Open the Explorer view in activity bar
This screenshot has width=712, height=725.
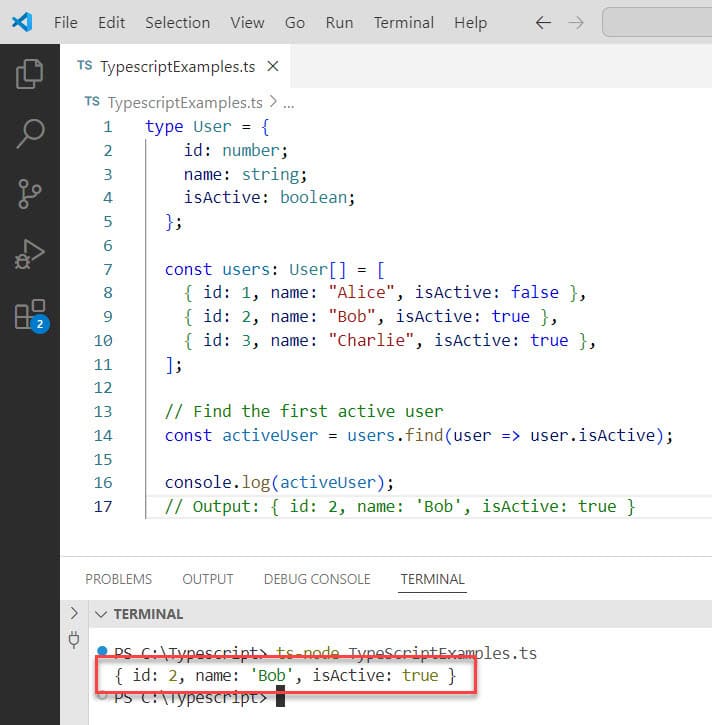pyautogui.click(x=30, y=74)
